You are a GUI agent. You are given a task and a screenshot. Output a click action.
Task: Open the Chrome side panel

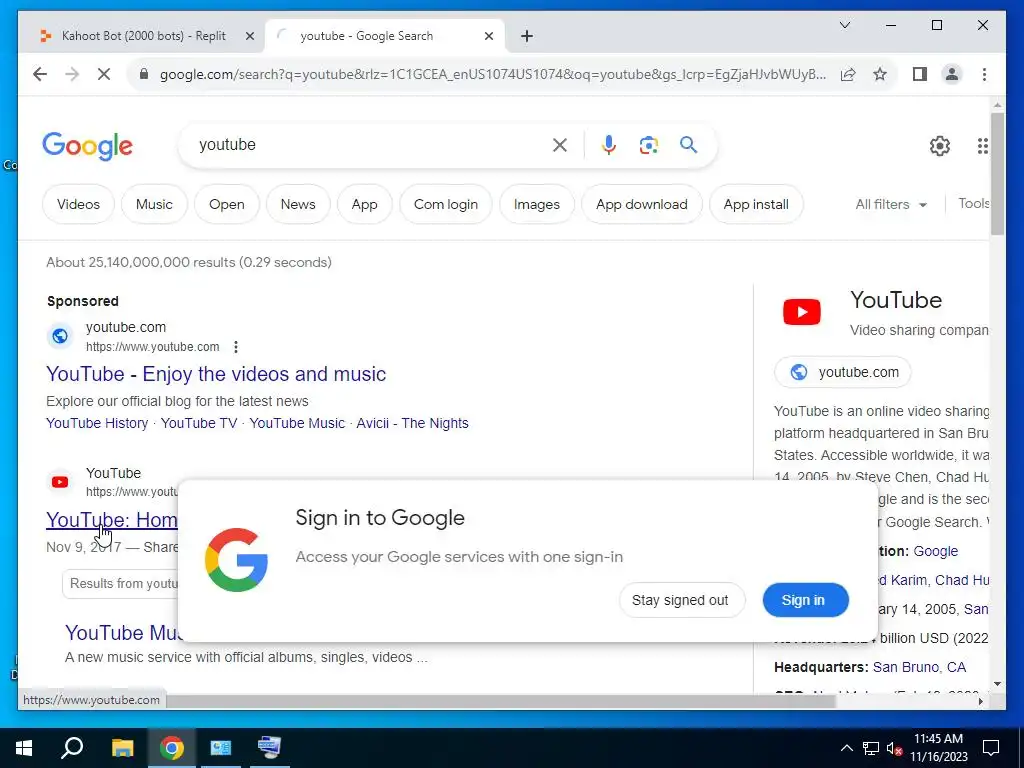point(920,74)
